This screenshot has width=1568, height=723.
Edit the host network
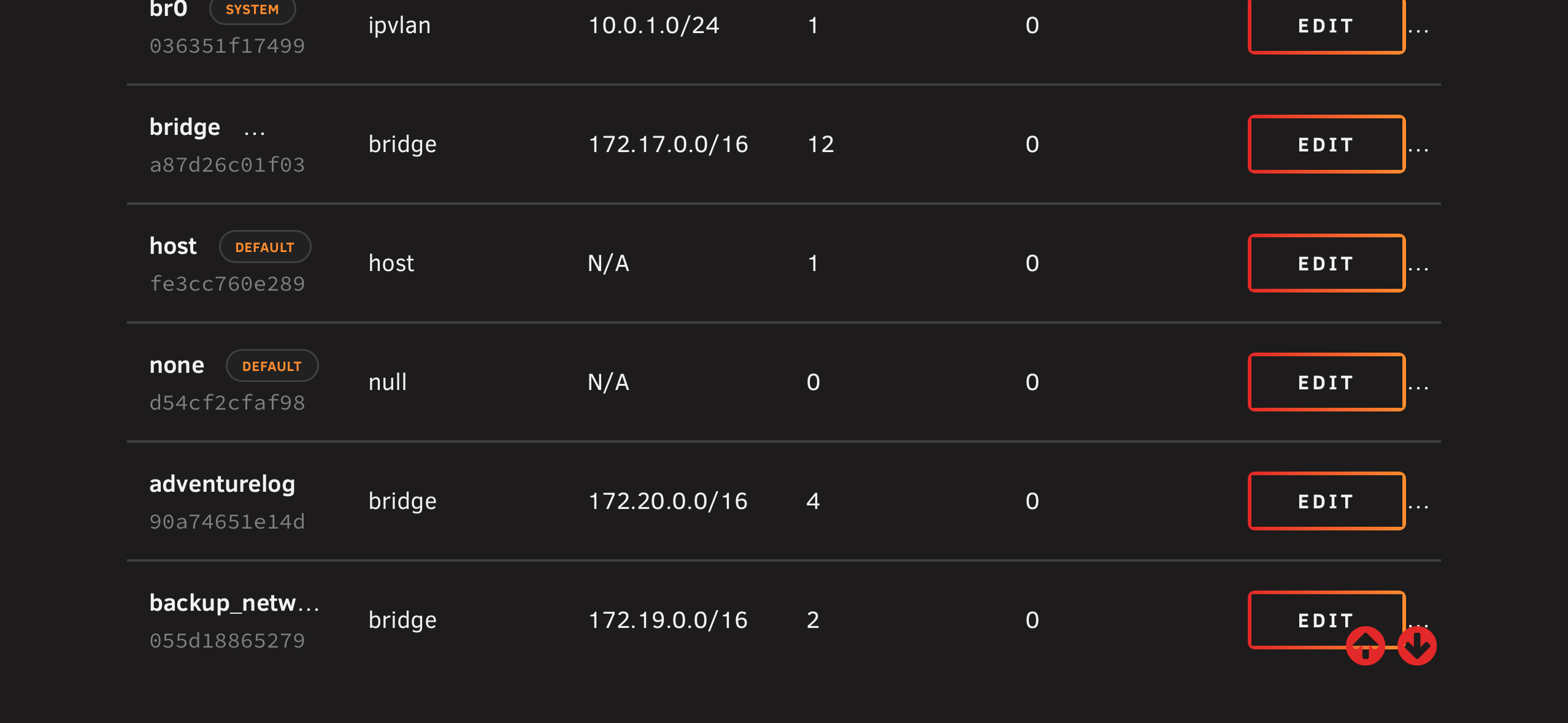click(x=1326, y=263)
